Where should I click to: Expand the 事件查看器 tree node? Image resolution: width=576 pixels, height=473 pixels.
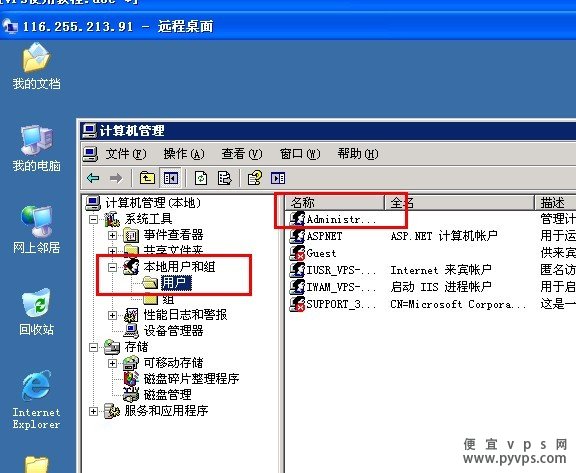[112, 235]
